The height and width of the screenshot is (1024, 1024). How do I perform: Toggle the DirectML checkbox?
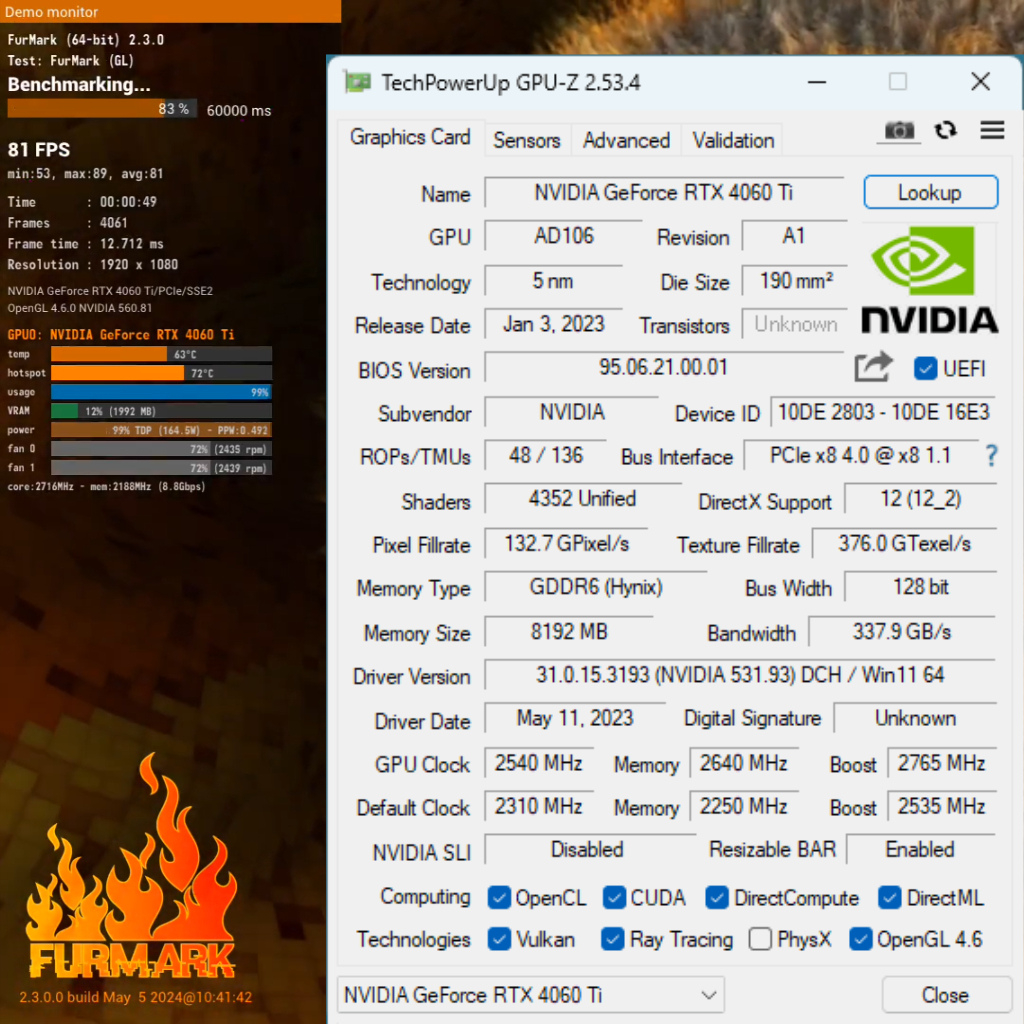[889, 897]
